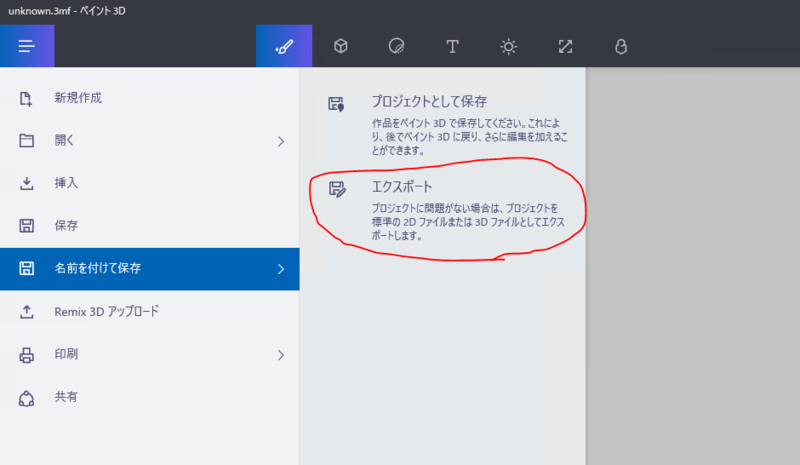Open the Canvas resize tool
The height and width of the screenshot is (465, 800).
[565, 46]
